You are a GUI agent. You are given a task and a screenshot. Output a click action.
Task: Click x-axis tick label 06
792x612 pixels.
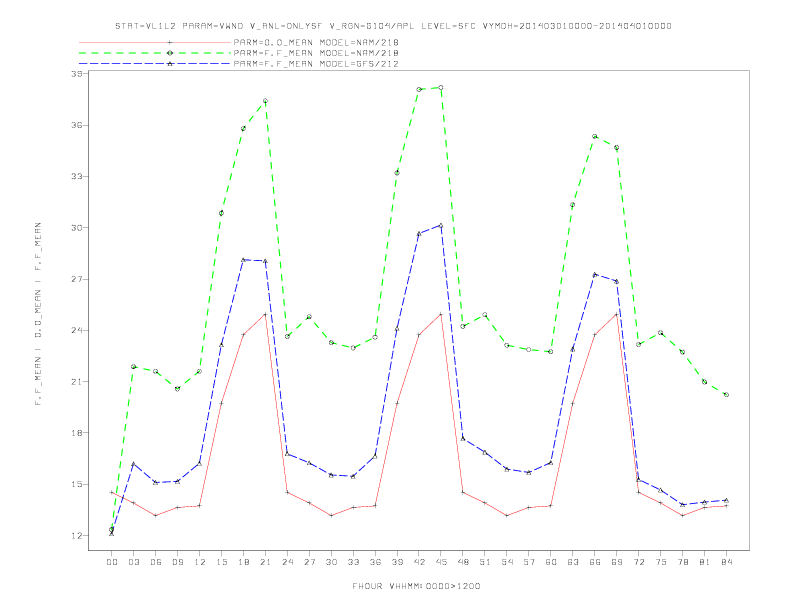pyautogui.click(x=156, y=562)
